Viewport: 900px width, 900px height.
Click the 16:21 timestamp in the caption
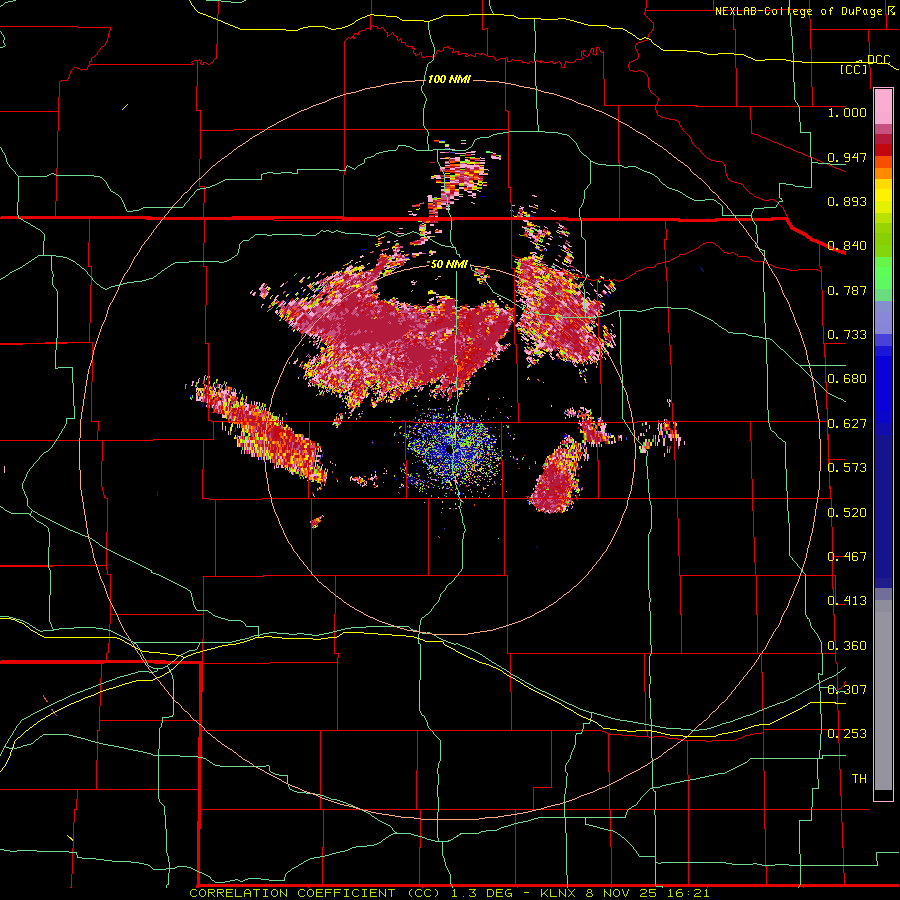690,893
